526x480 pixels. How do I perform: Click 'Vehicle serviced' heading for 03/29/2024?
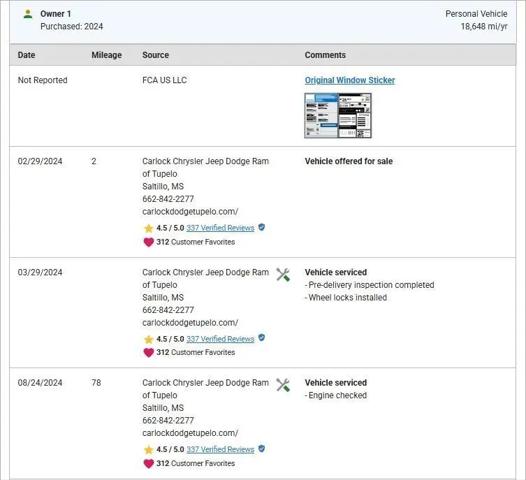336,272
